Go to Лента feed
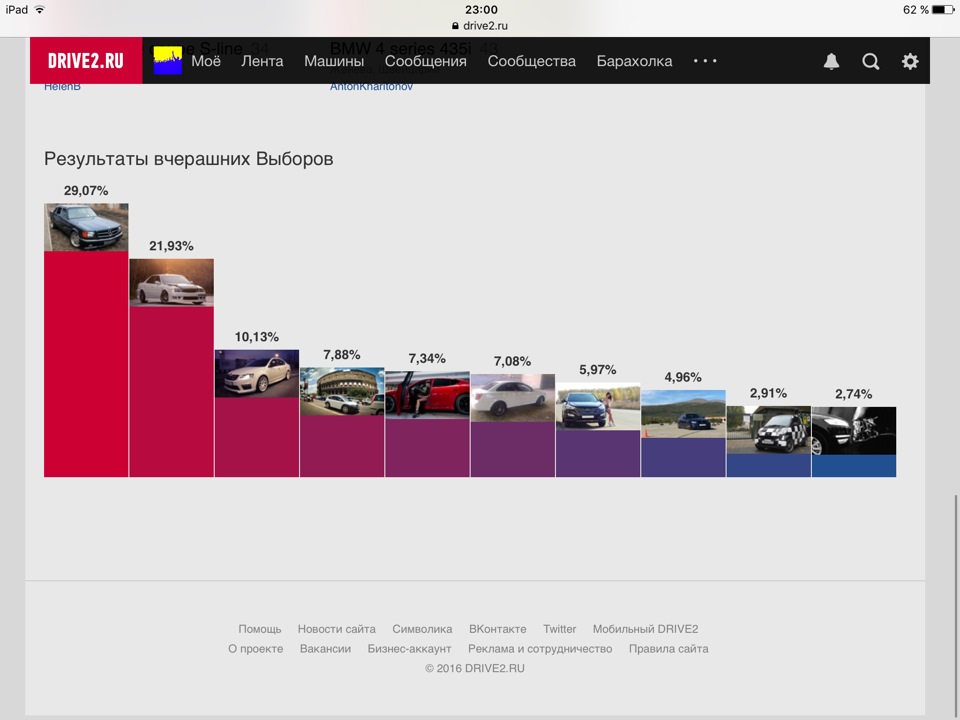Viewport: 960px width, 720px height. click(x=262, y=61)
